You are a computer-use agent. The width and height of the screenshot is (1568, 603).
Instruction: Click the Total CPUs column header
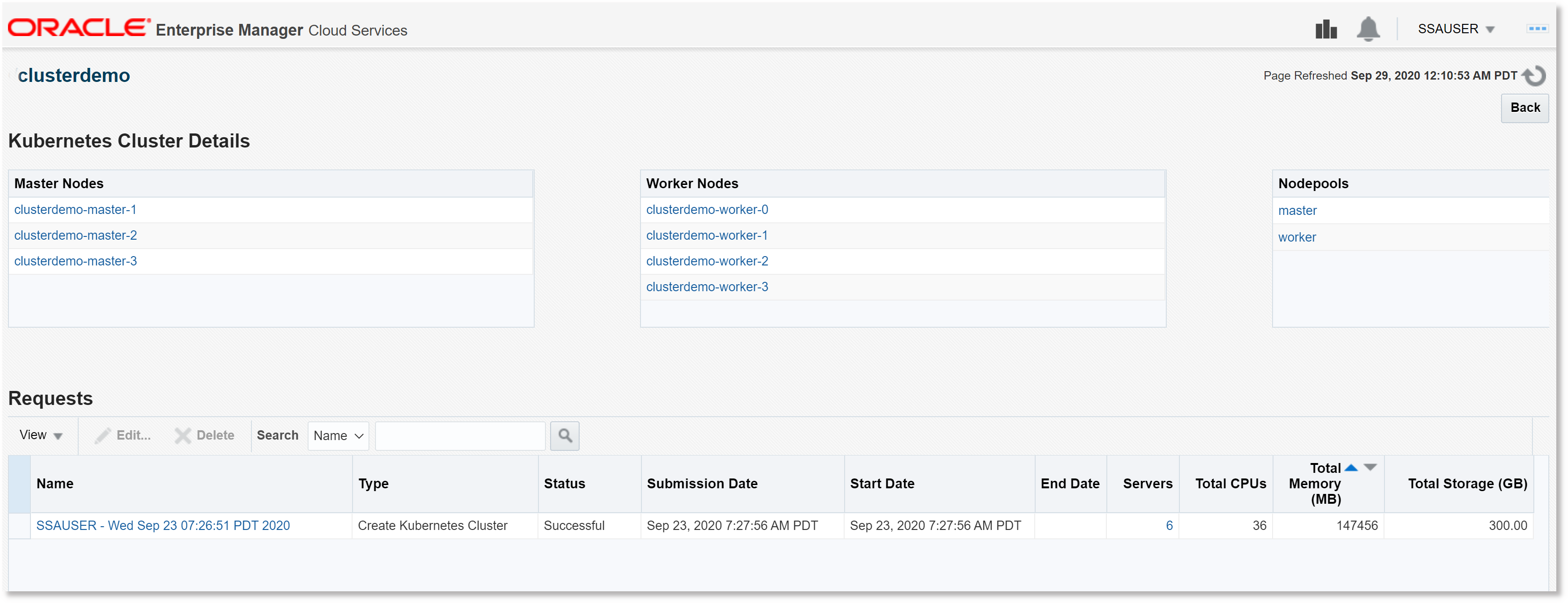coord(1226,484)
